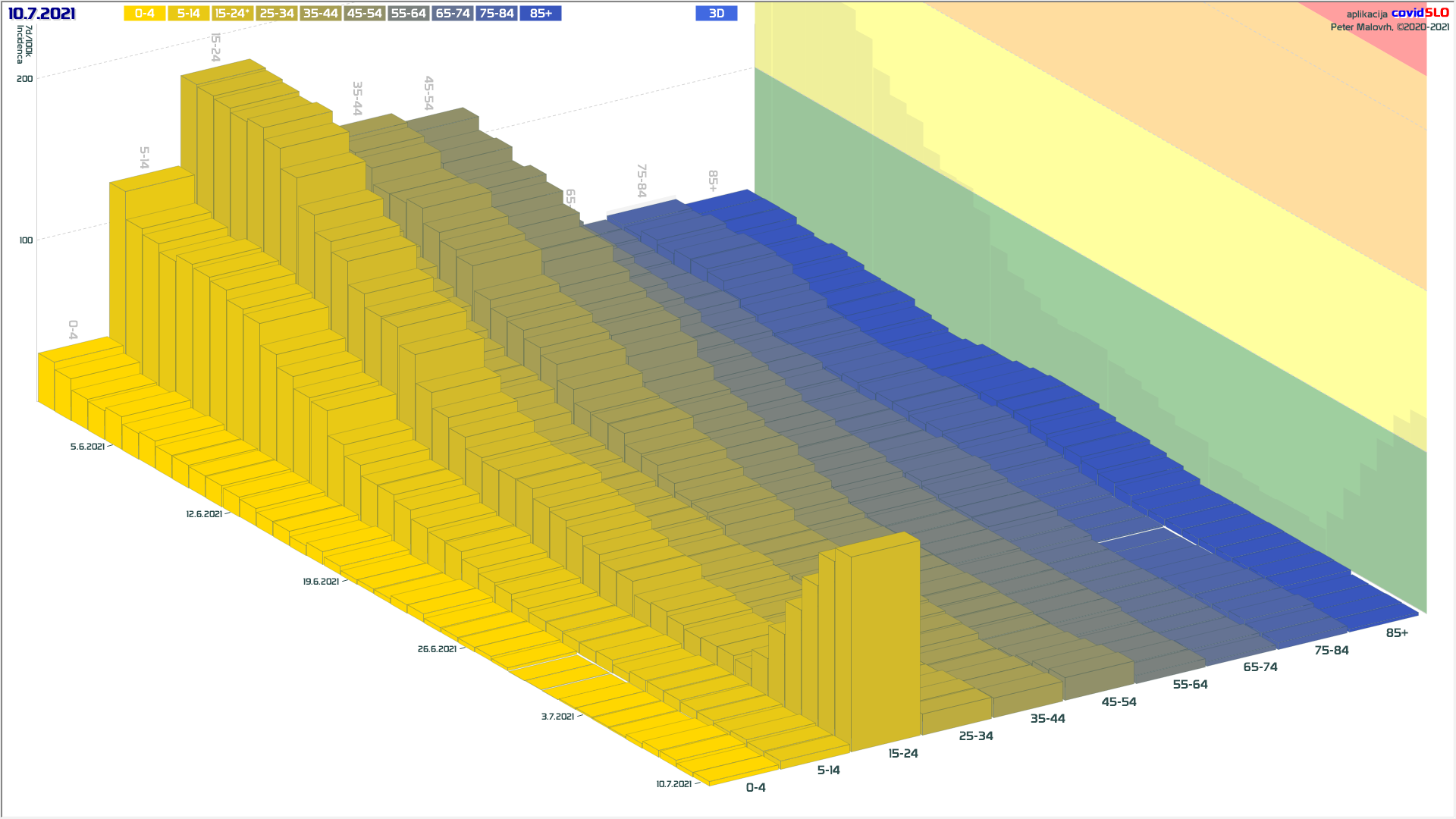1456x819 pixels.
Task: Toggle the 15-24* age group button
Action: pyautogui.click(x=232, y=14)
